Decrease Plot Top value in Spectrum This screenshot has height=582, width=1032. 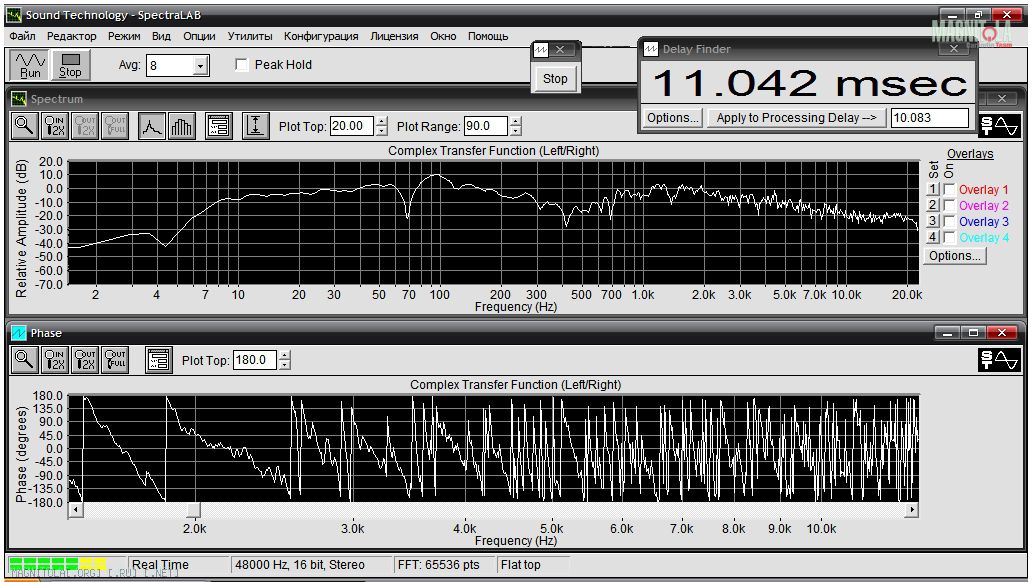click(x=381, y=130)
